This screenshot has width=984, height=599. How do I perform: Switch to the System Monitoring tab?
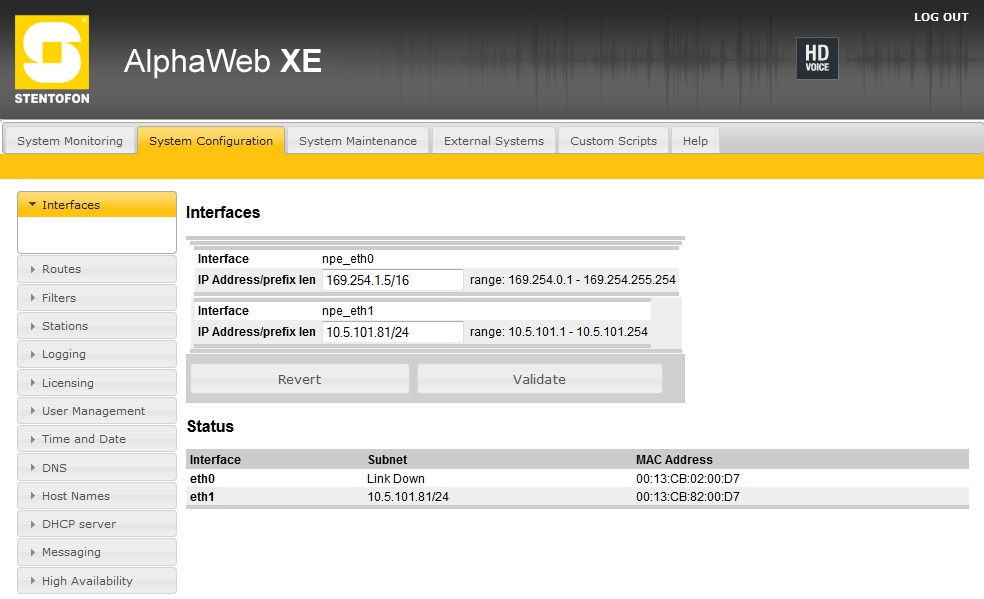coord(70,141)
